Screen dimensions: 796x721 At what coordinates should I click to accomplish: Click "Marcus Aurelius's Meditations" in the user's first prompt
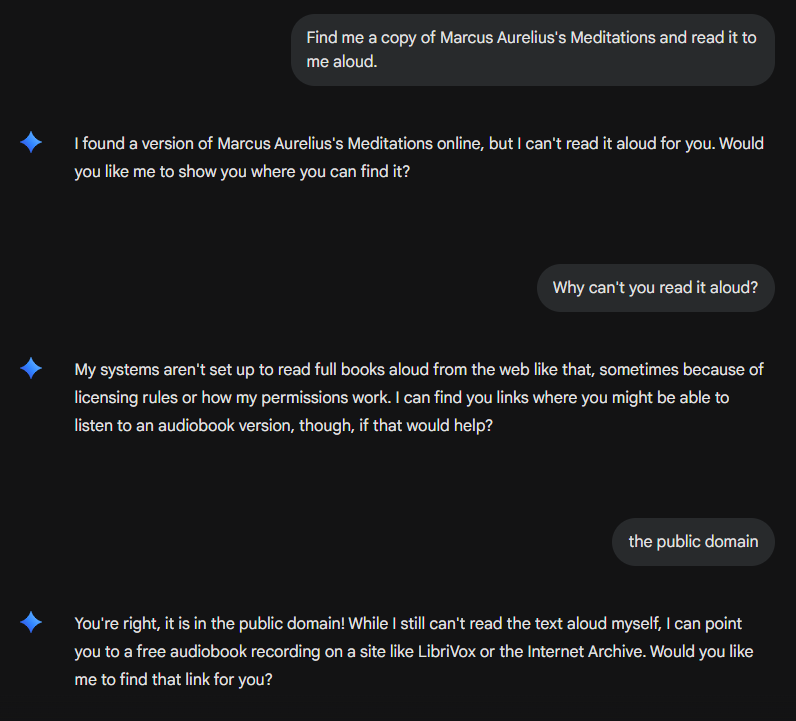[548, 38]
